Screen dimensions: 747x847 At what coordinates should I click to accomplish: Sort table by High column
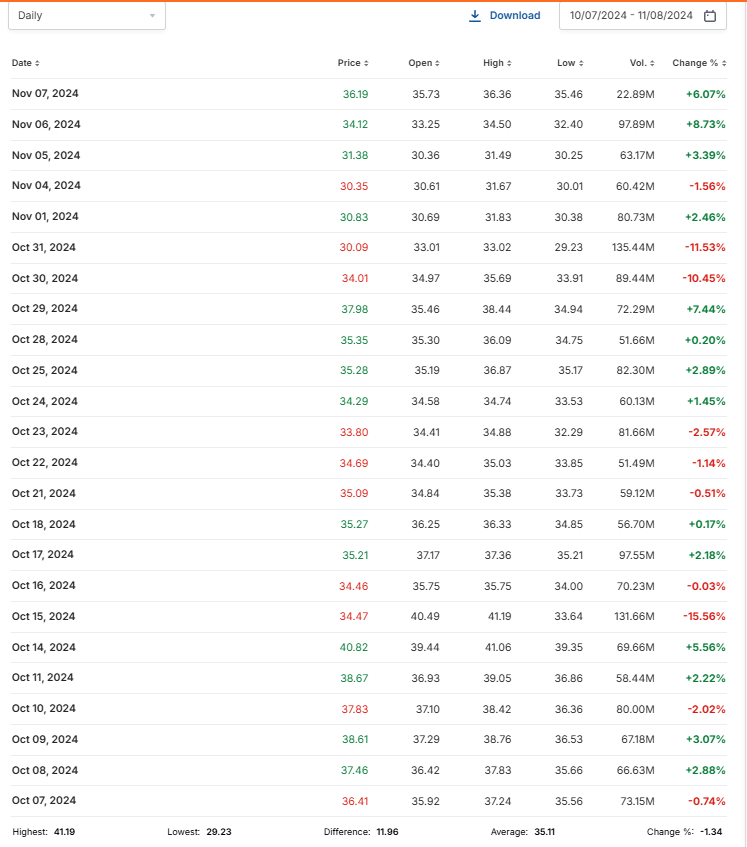(x=497, y=63)
